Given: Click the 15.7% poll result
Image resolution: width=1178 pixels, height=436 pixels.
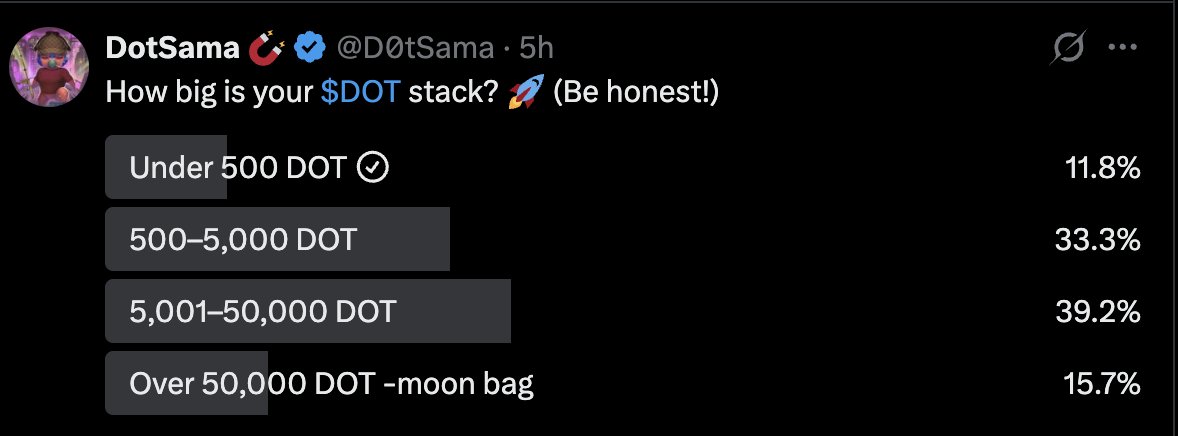Looking at the screenshot, I should 1102,384.
